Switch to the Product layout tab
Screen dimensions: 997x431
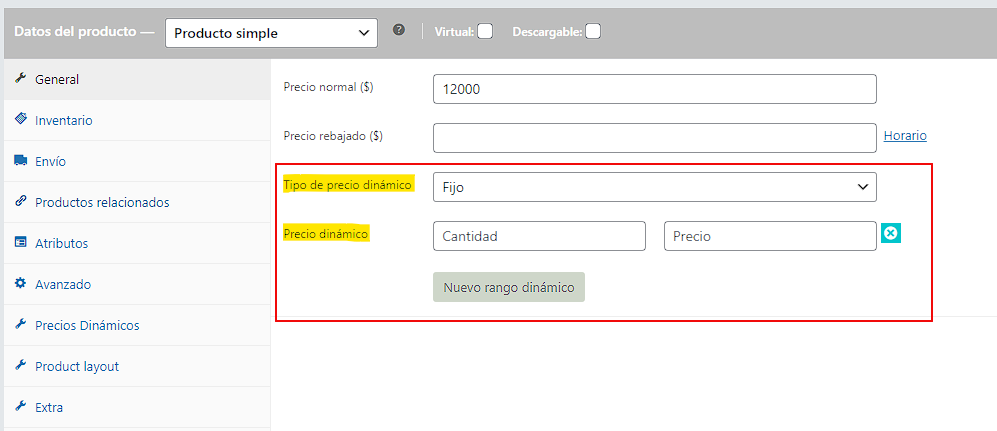coord(77,366)
